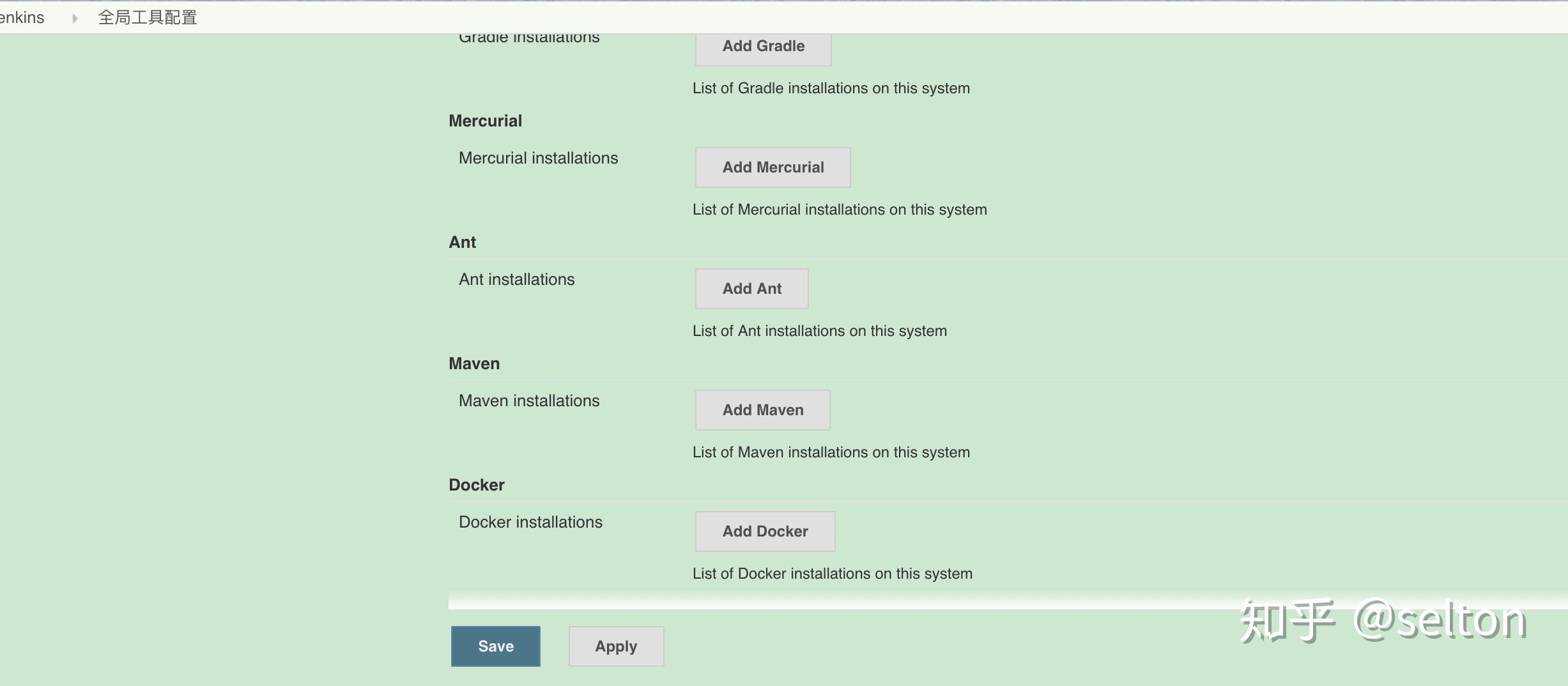Viewport: 1568px width, 686px height.
Task: Click the Jenkins breadcrumb link
Action: (x=22, y=17)
